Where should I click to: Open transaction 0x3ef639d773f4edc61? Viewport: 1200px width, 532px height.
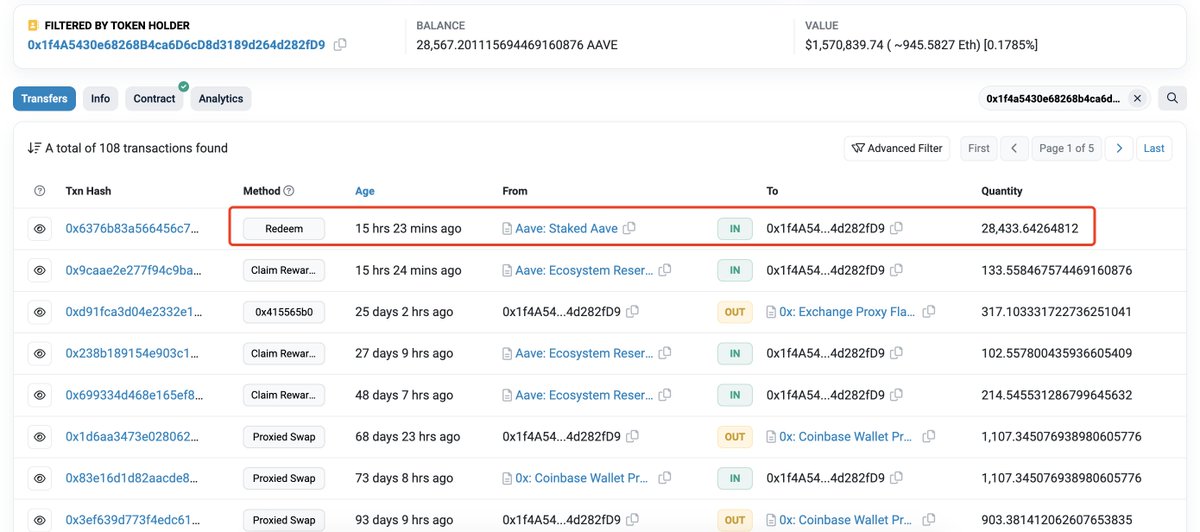coord(133,520)
